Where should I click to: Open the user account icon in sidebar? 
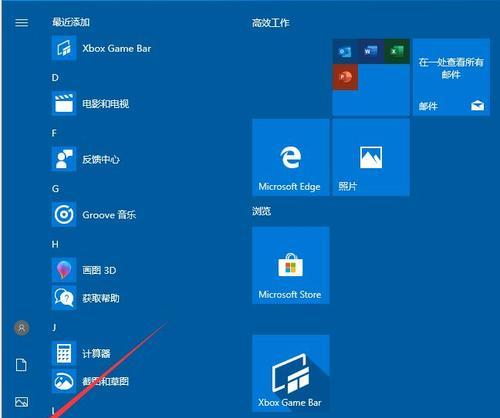pyautogui.click(x=22, y=328)
